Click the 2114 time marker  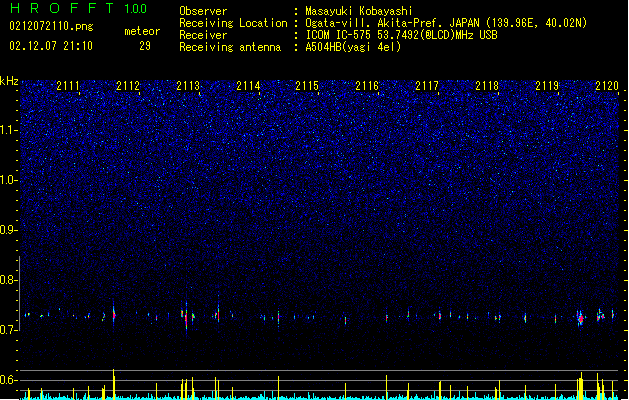point(248,86)
